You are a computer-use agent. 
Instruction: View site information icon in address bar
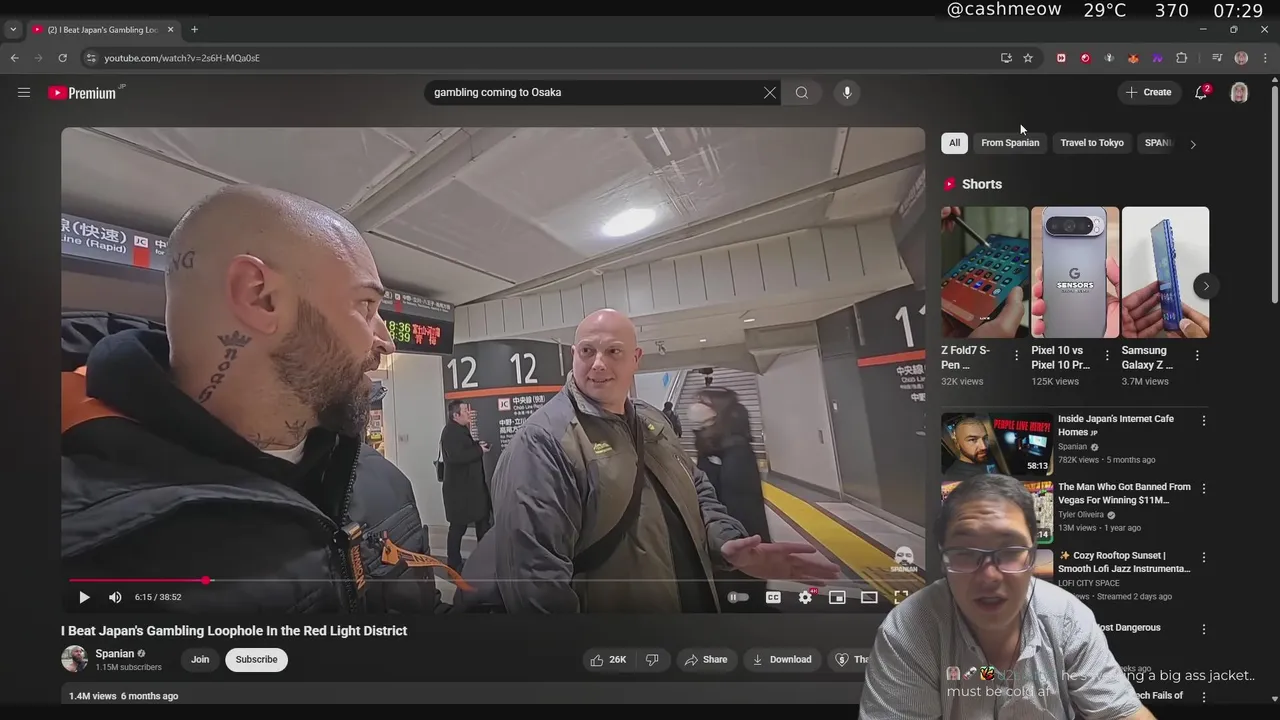pos(91,58)
